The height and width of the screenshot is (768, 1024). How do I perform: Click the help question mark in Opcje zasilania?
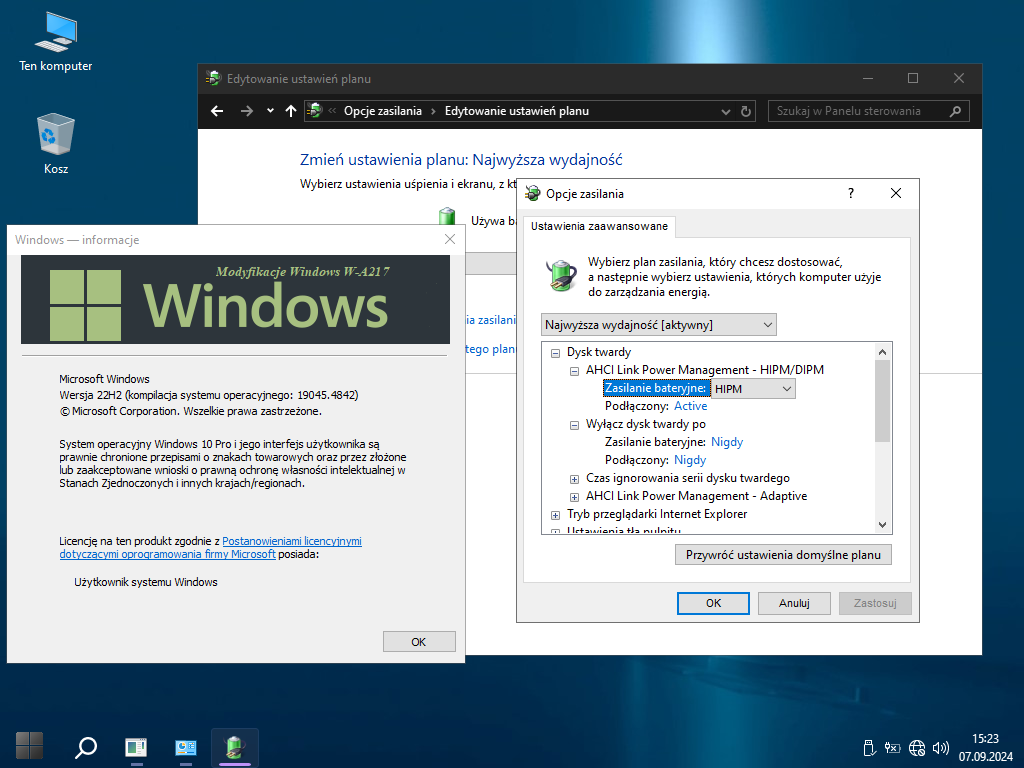coord(851,193)
